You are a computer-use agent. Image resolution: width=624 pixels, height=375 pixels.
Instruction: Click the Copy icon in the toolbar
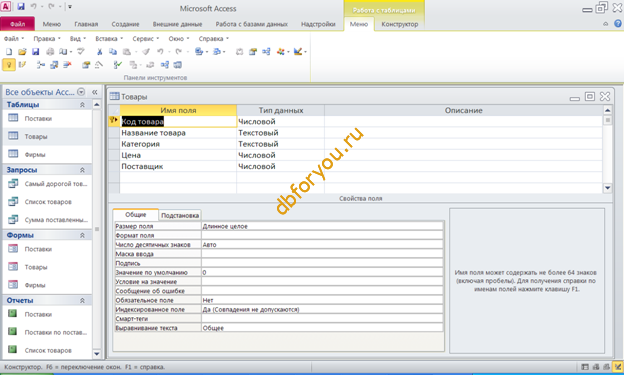click(x=113, y=52)
